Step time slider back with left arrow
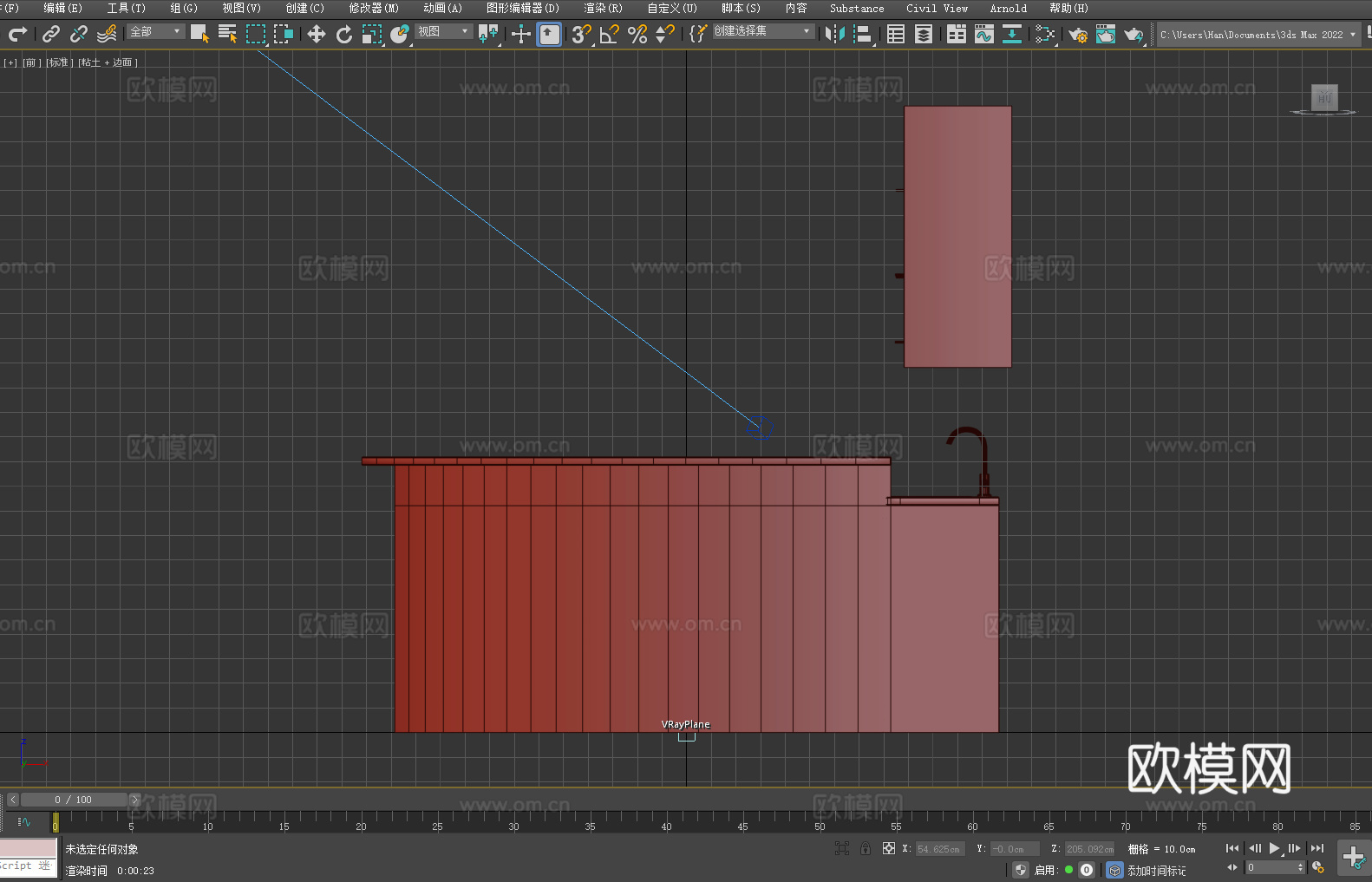 pos(13,800)
